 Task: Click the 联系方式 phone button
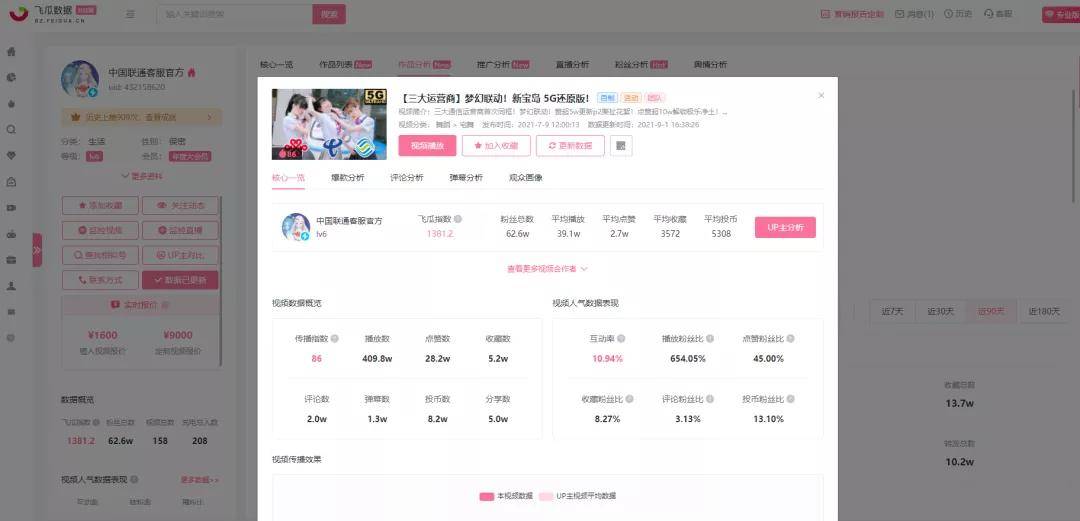click(101, 280)
